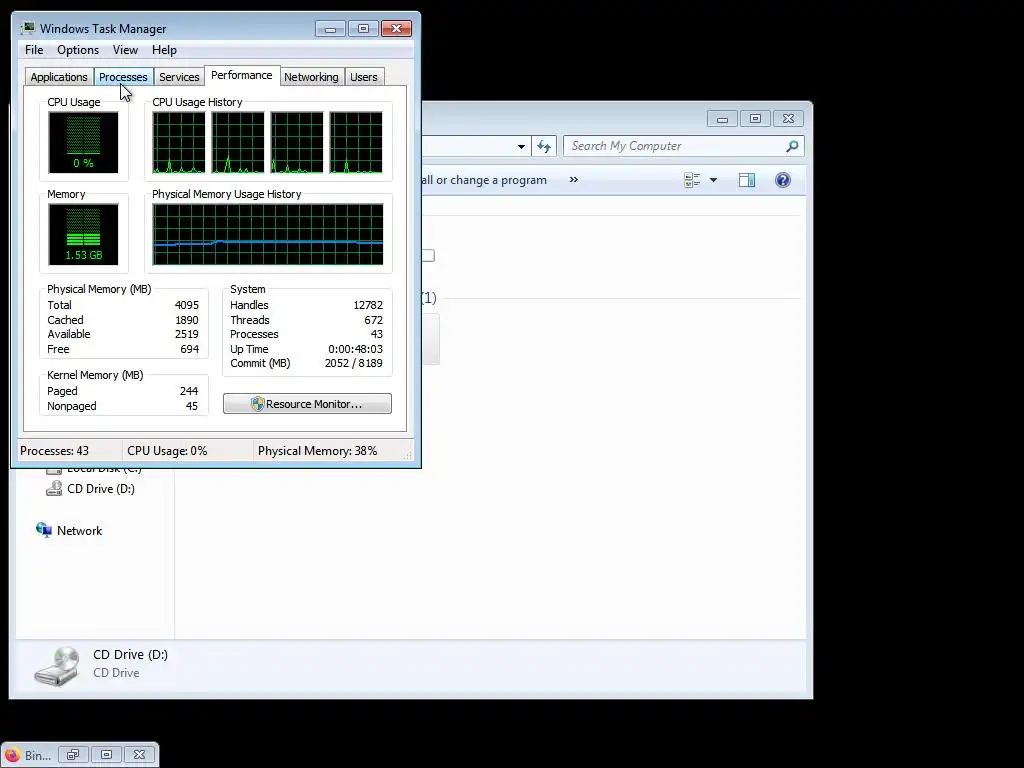Click the Firefox icon in the bottom taskbar item
The image size is (1024, 768).
point(12,755)
